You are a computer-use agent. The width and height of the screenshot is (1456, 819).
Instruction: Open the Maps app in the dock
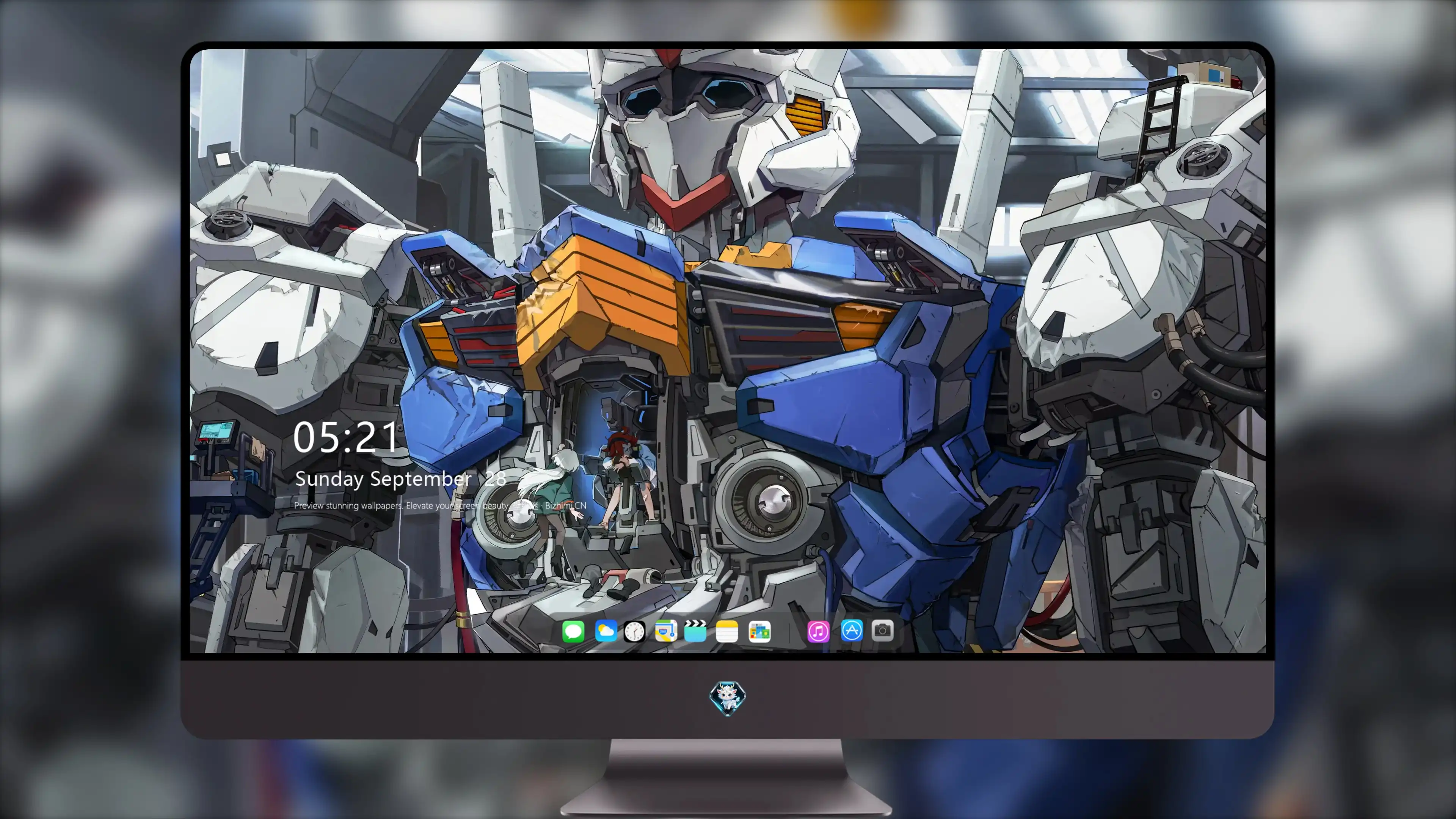pos(666,631)
